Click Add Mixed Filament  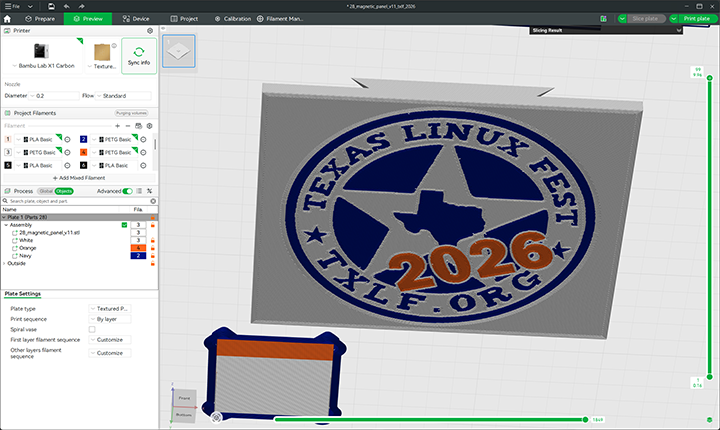pos(79,178)
